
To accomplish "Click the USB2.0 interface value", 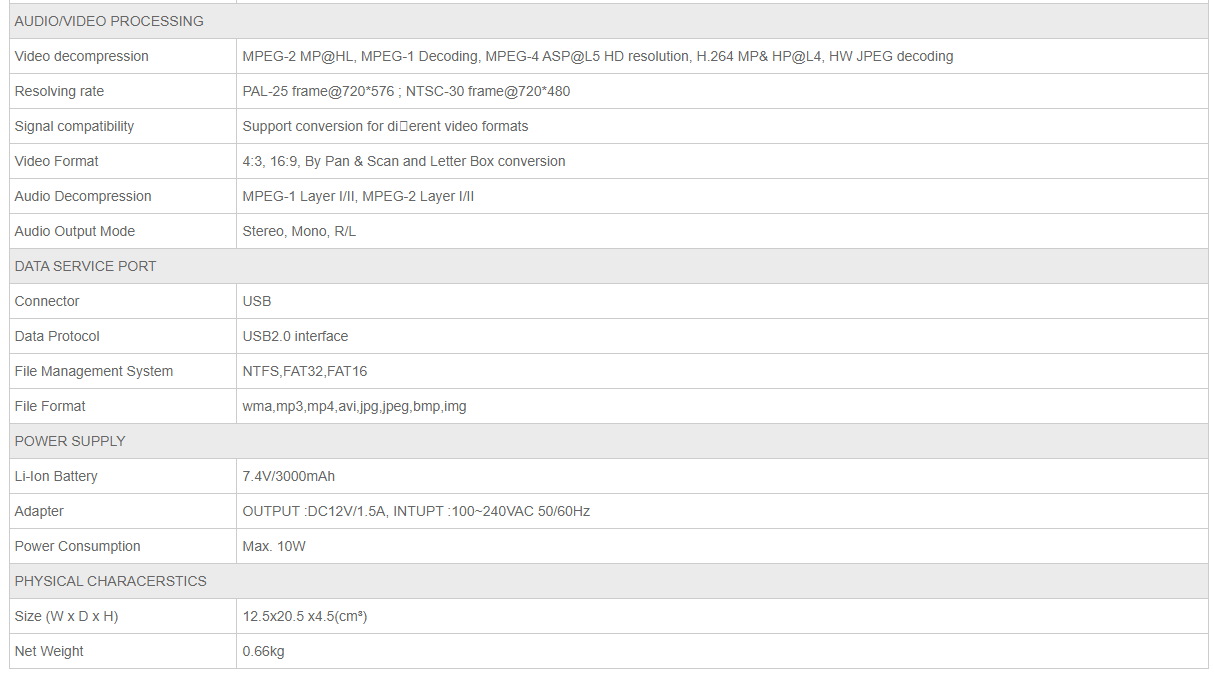I will click(295, 336).
